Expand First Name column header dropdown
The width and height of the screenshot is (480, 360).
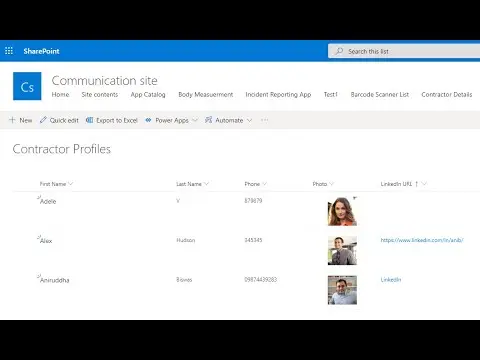71,184
